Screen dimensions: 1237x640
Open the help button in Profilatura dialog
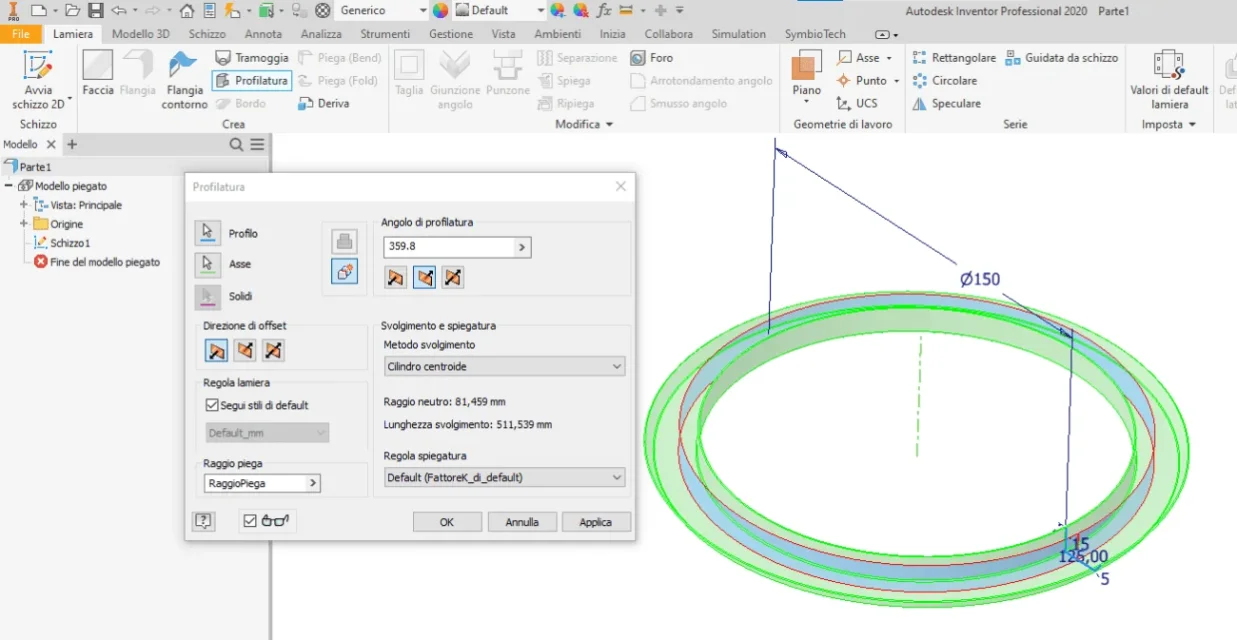[x=203, y=521]
